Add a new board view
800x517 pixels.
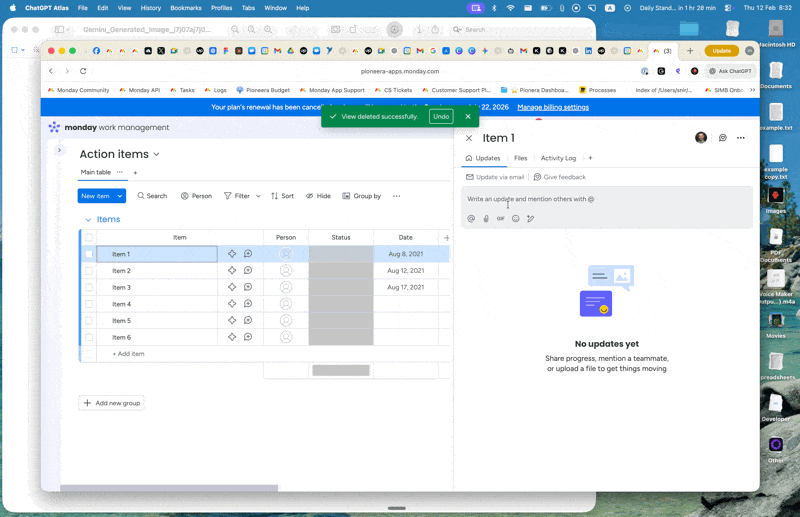tap(135, 173)
